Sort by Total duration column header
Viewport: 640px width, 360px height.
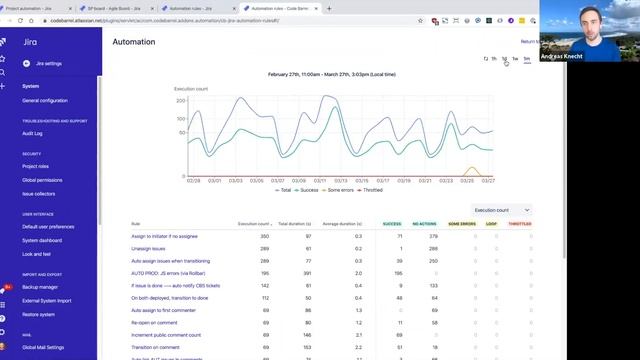294,224
